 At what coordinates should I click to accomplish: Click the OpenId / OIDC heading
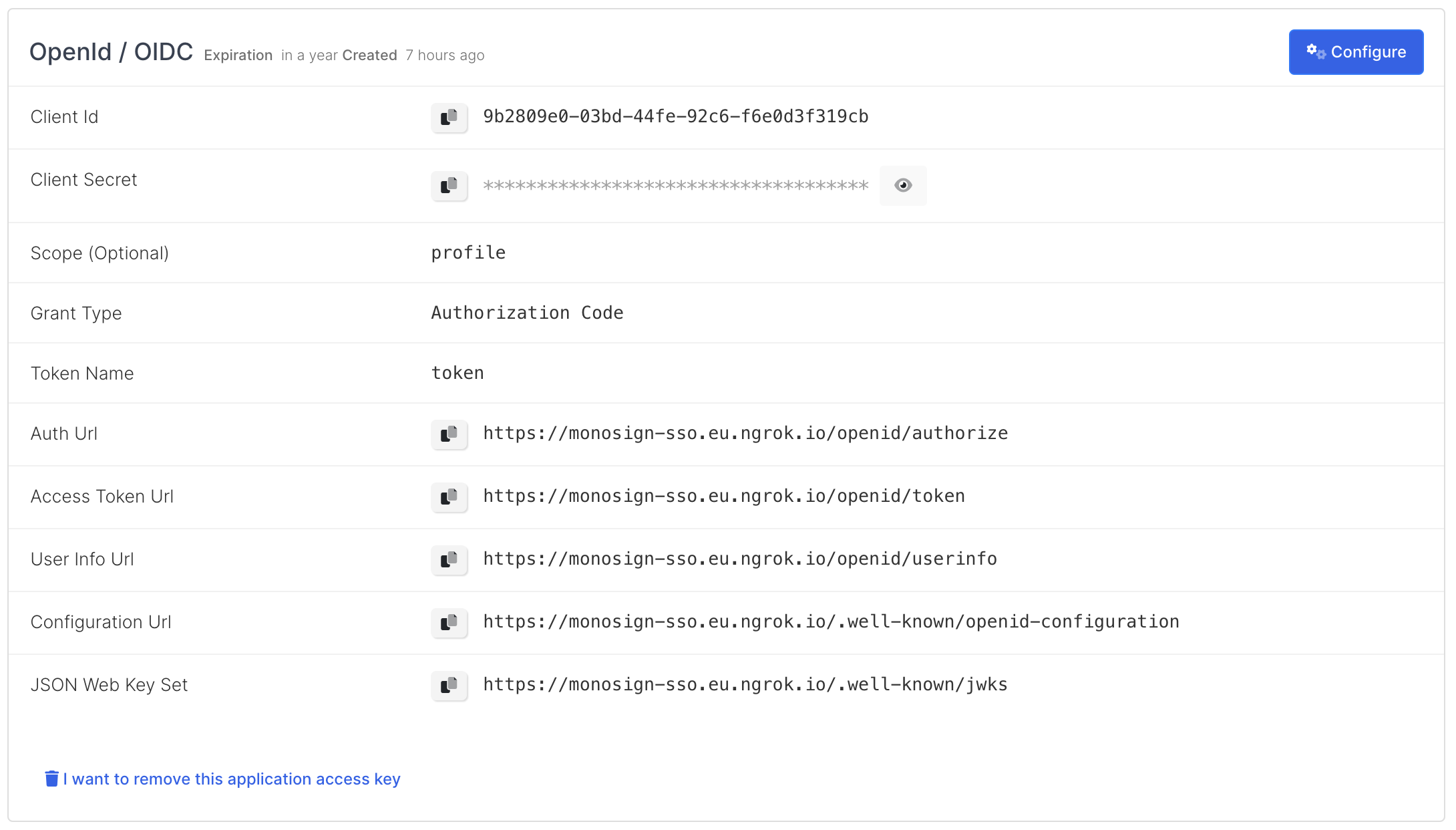coord(111,52)
